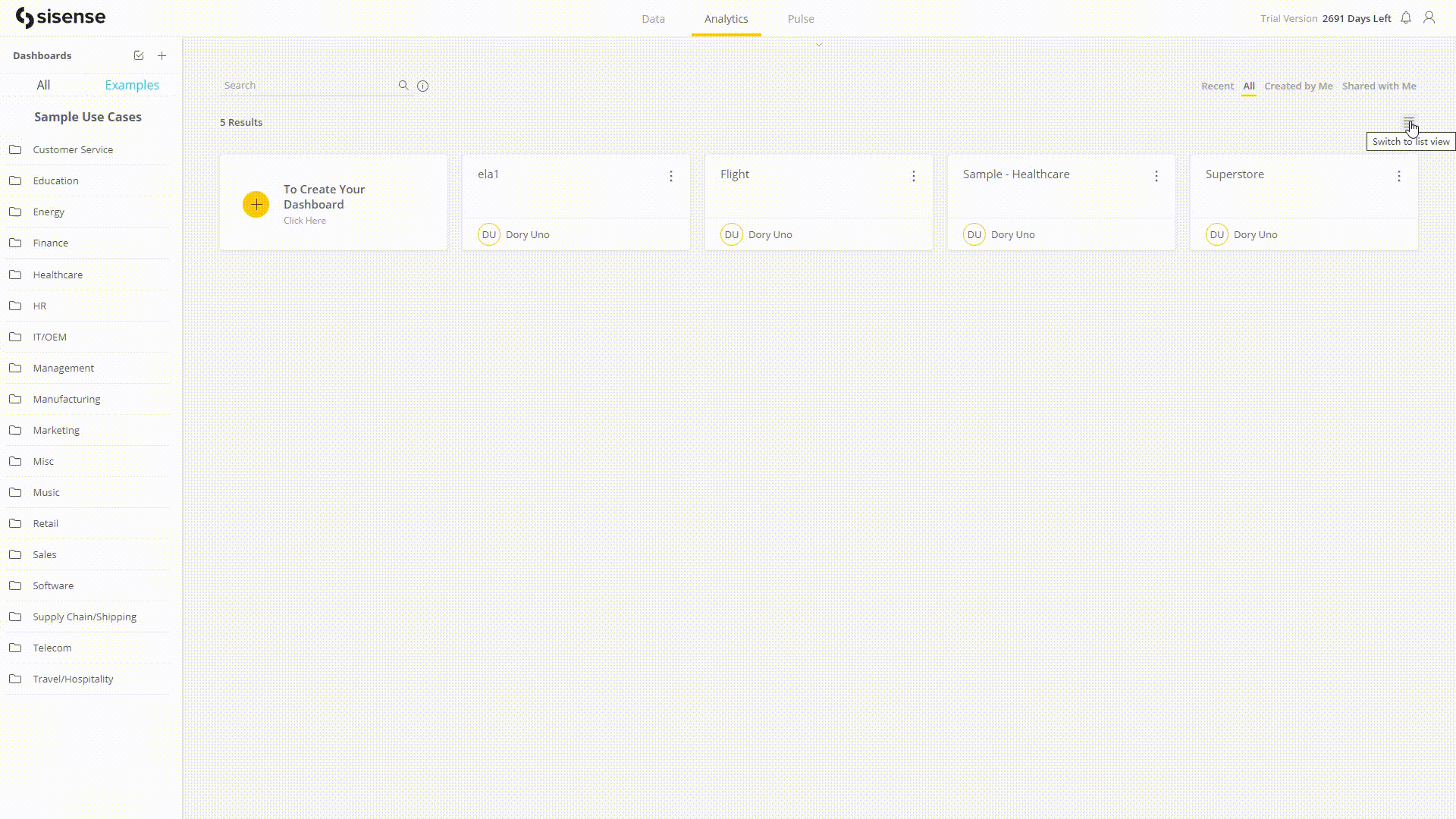Click the 'Click Here' link
Image resolution: width=1456 pixels, height=819 pixels.
click(x=305, y=221)
